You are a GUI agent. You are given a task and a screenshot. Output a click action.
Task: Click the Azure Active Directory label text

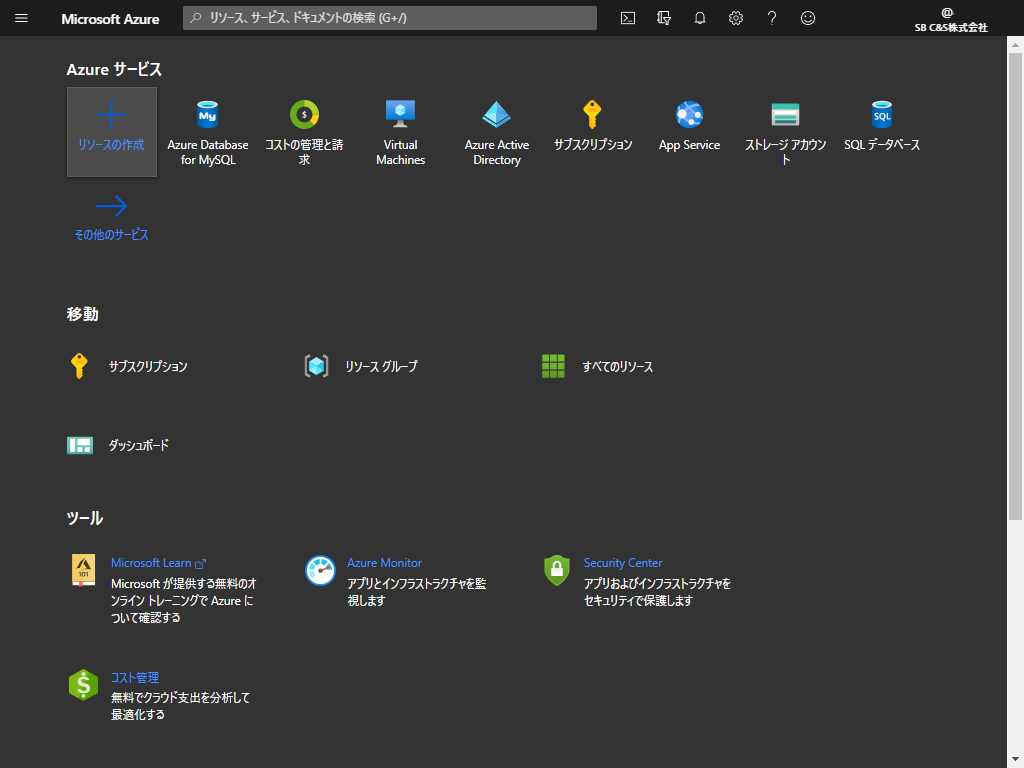(x=496, y=152)
